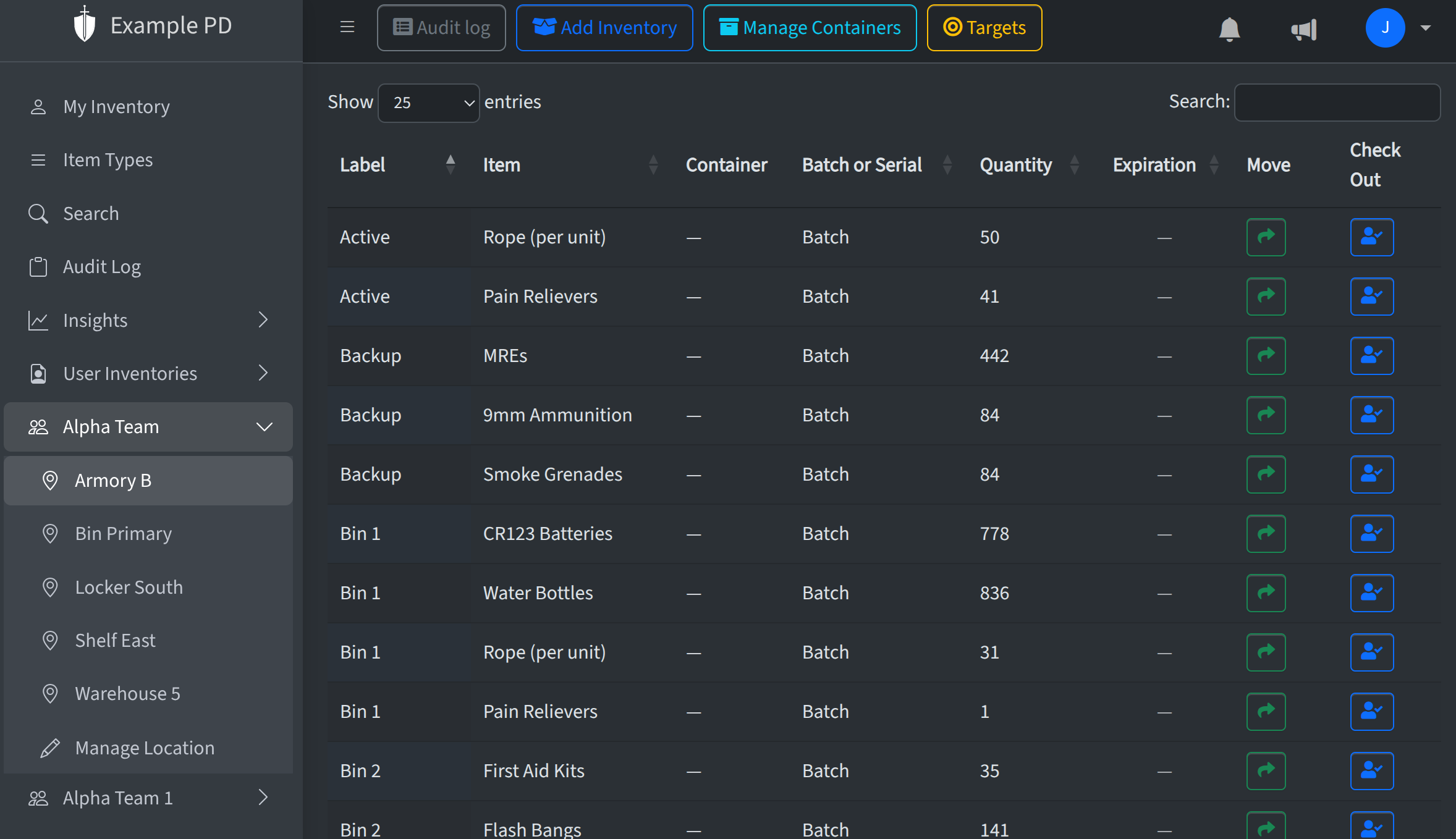This screenshot has height=839, width=1456.
Task: Click the Audit Log clipboard icon
Action: click(x=38, y=266)
